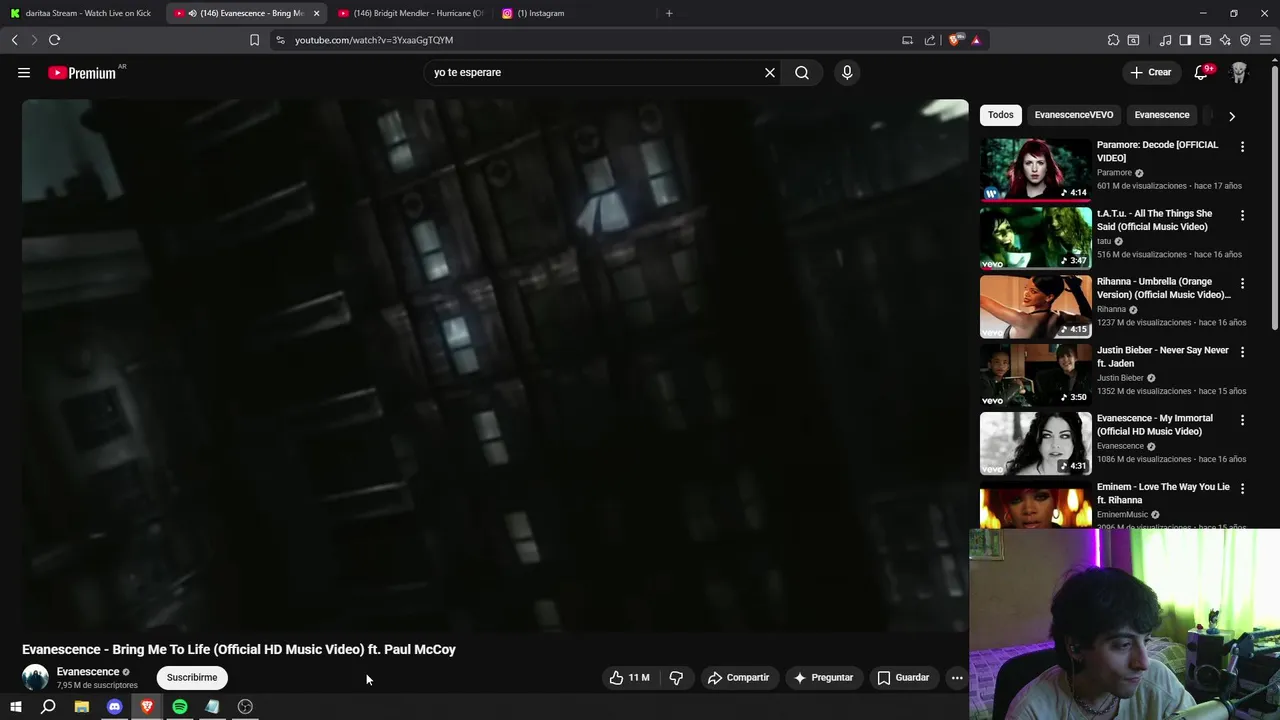Open options menu for My Immortal
Viewport: 1280px width, 720px height.
[x=1242, y=420]
